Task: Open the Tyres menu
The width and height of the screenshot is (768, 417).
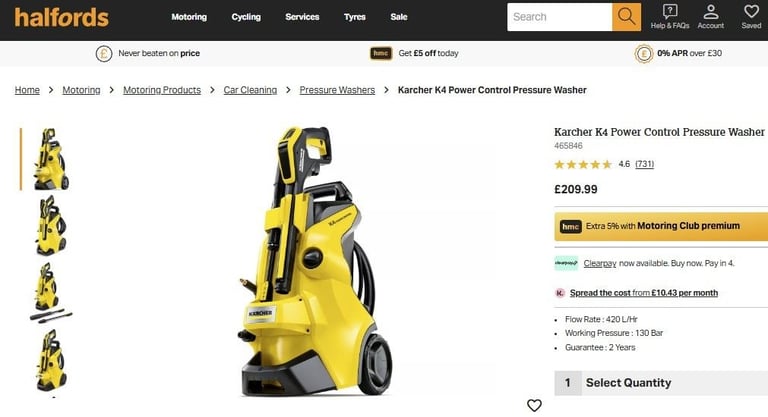Action: click(x=355, y=17)
